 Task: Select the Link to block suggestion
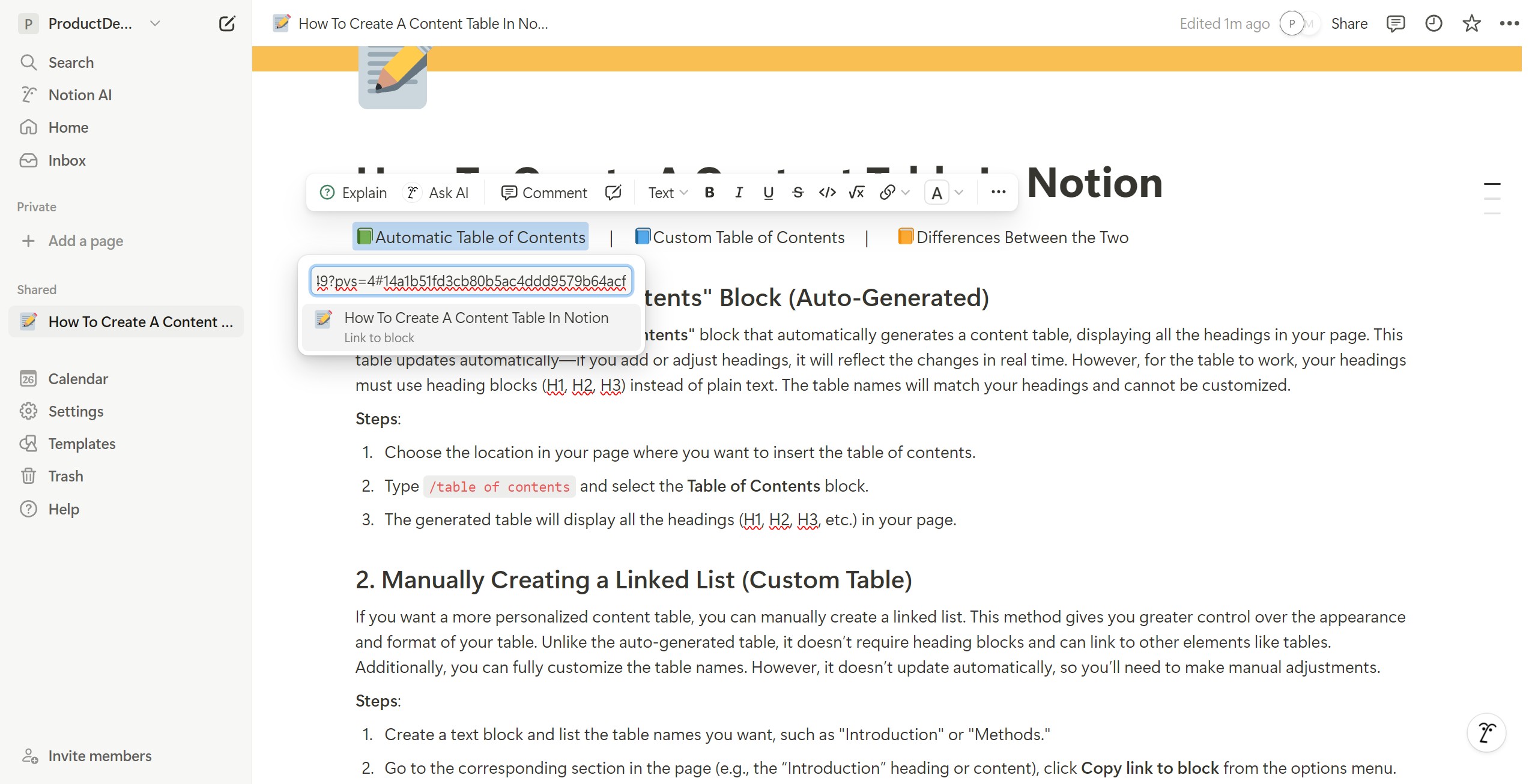pyautogui.click(x=471, y=327)
